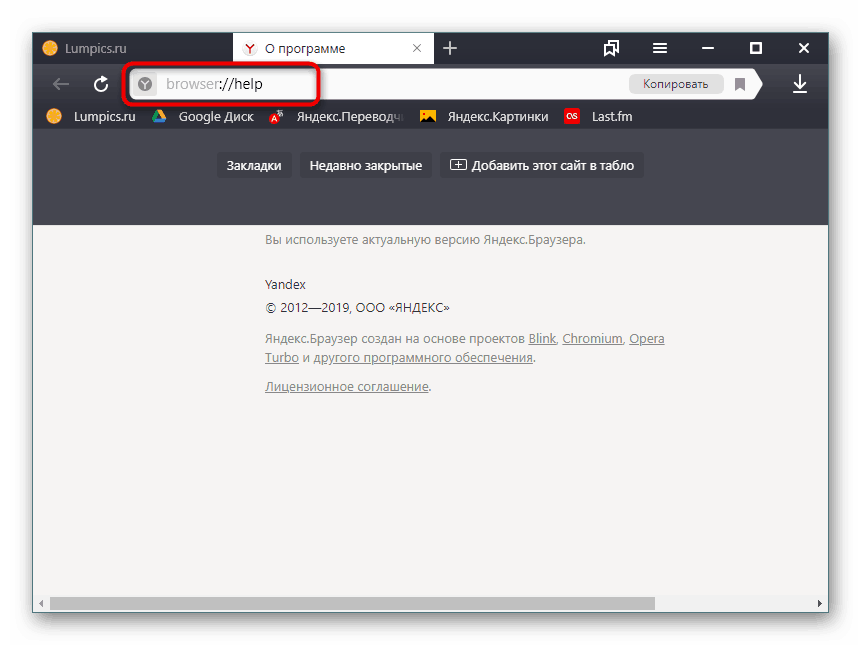Image resolution: width=861 pixels, height=645 pixels.
Task: Open the Лицензионное соглашение link
Action: pos(346,386)
